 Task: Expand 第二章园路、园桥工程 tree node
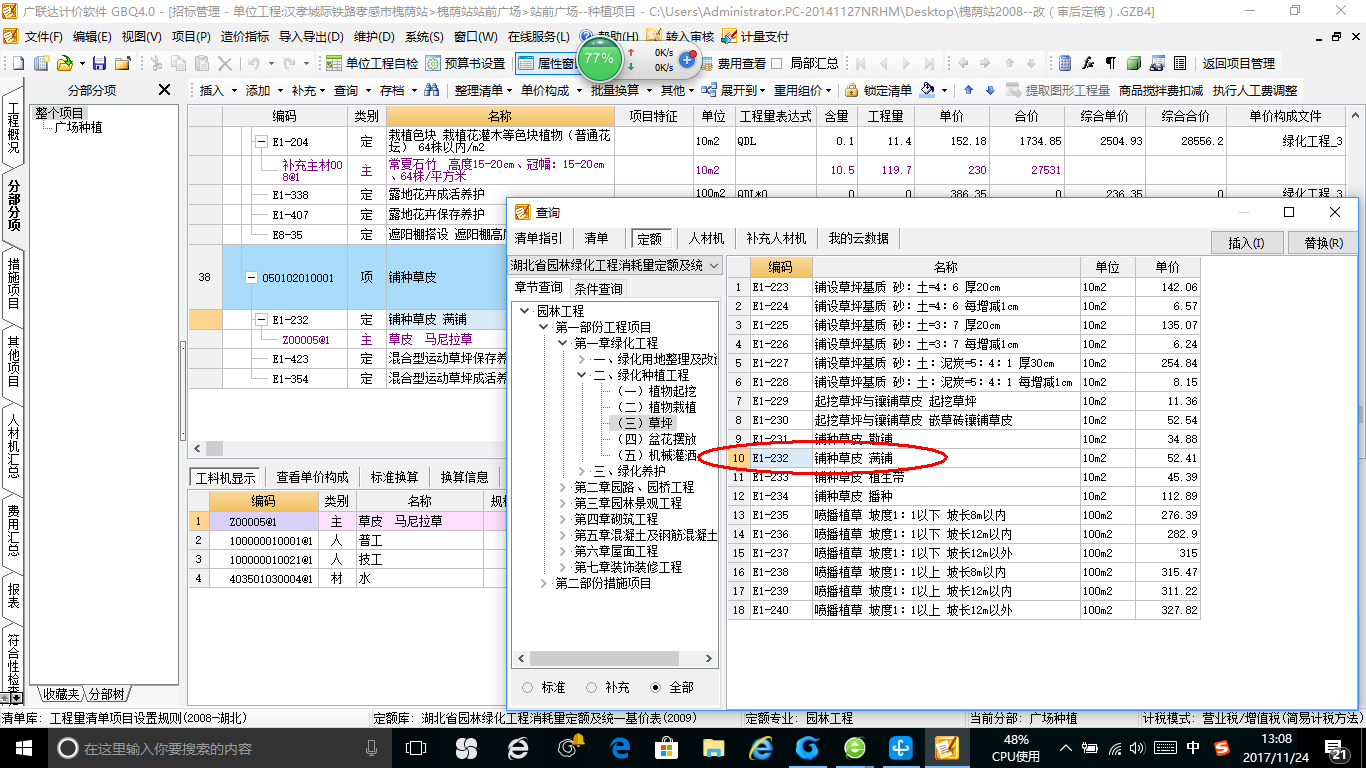pyautogui.click(x=563, y=487)
